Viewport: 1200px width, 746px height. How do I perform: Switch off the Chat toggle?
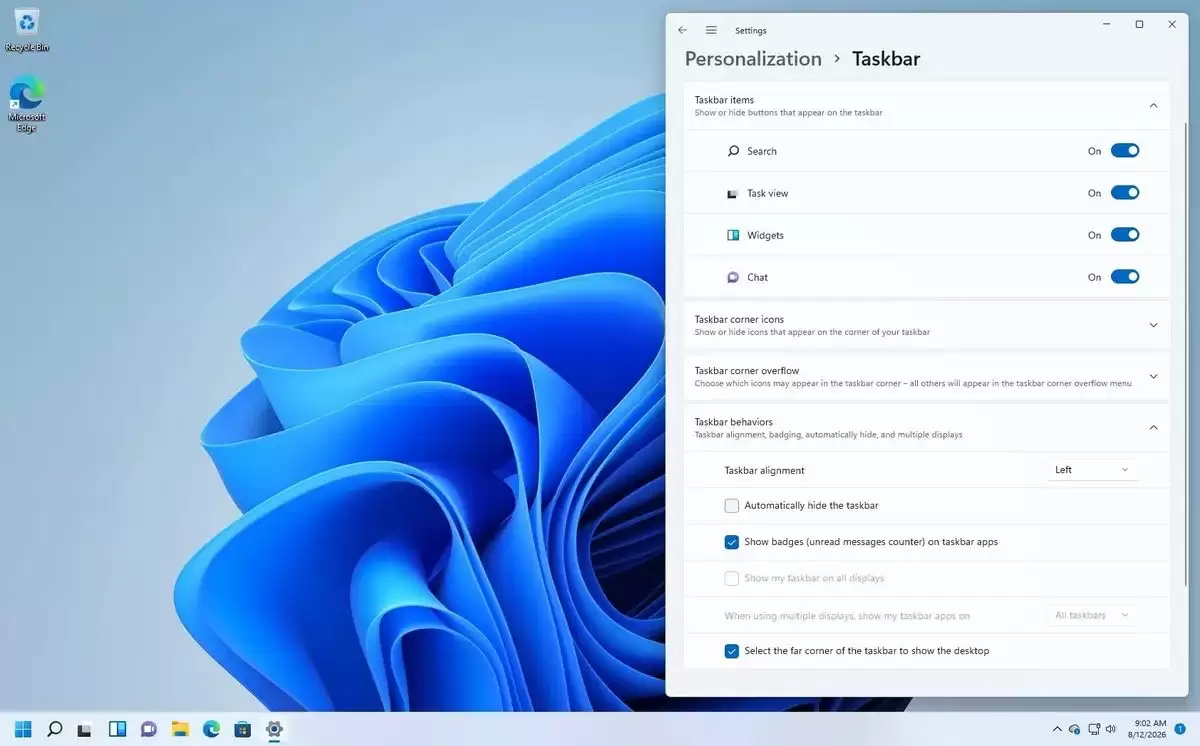point(1125,277)
